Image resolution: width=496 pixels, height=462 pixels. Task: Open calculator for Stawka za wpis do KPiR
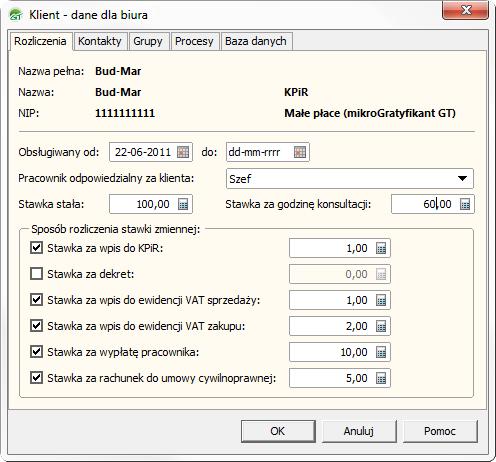(381, 248)
